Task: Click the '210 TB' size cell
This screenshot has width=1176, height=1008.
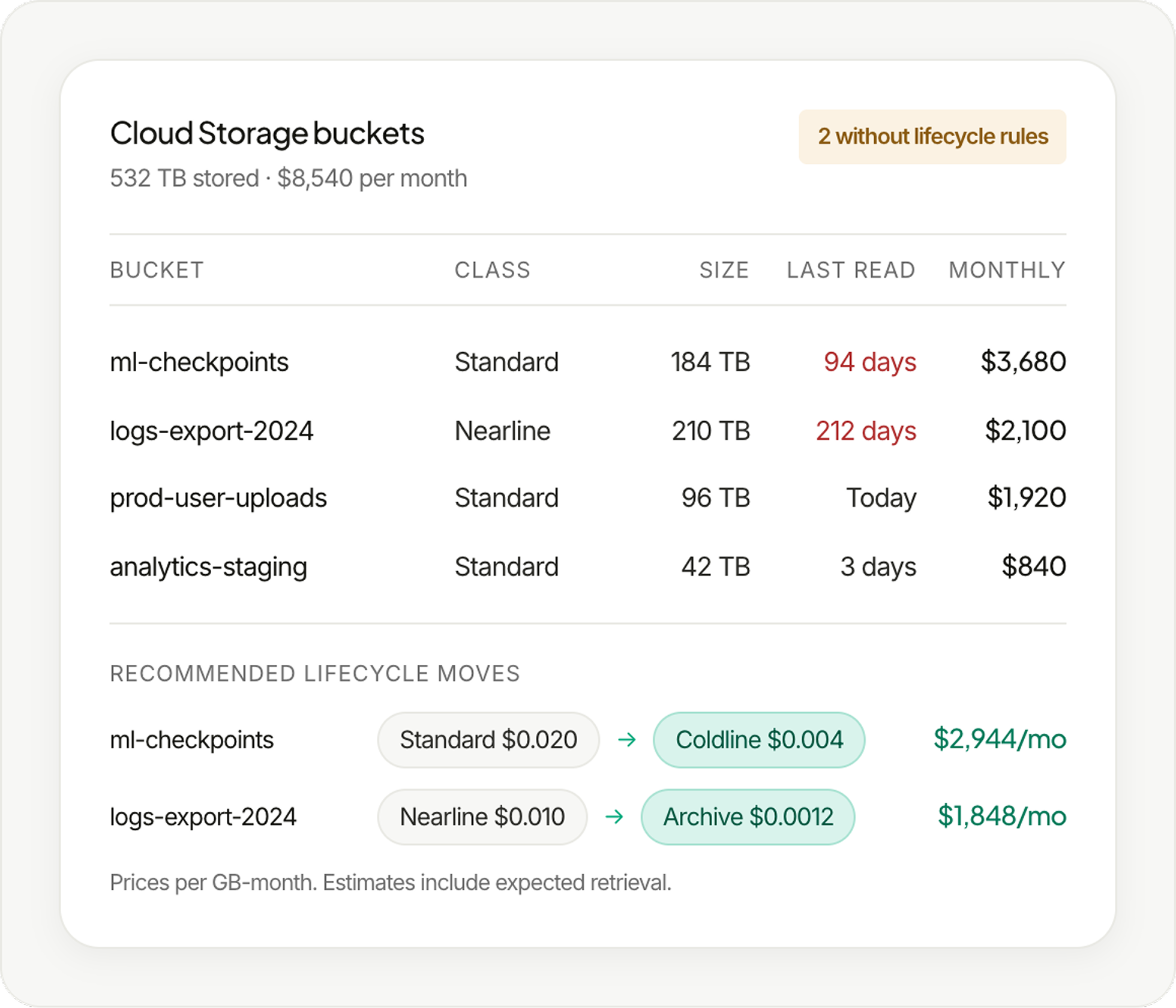Action: (711, 431)
